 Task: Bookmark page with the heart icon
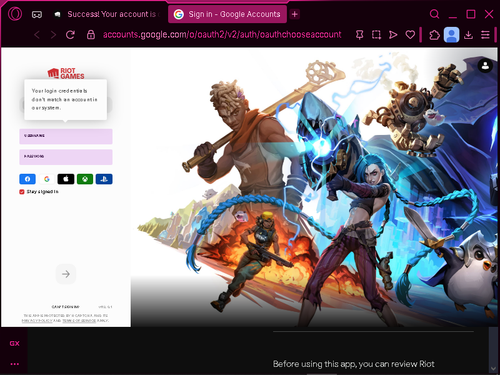coord(410,35)
